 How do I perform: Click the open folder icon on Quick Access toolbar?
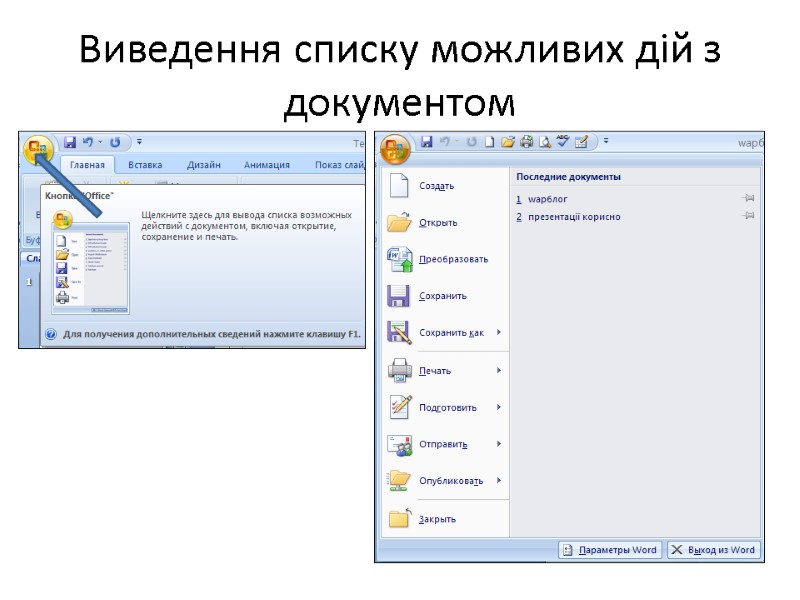pos(508,141)
